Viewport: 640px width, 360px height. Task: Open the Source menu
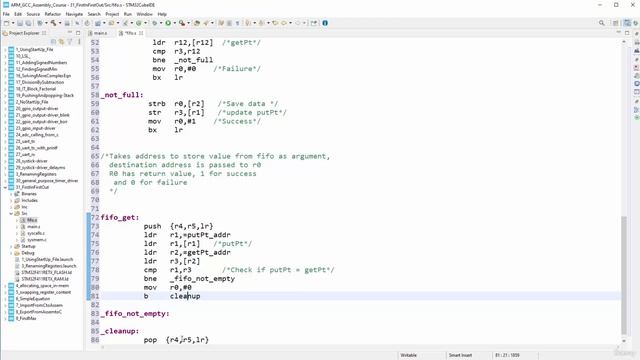(33, 14)
